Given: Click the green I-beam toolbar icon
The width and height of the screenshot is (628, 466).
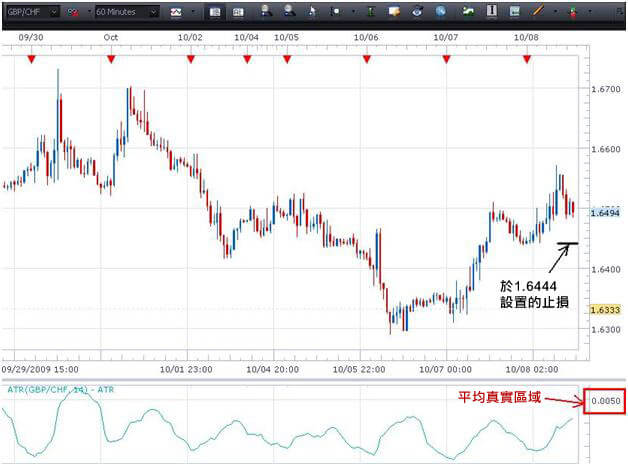Looking at the screenshot, I should point(369,13).
